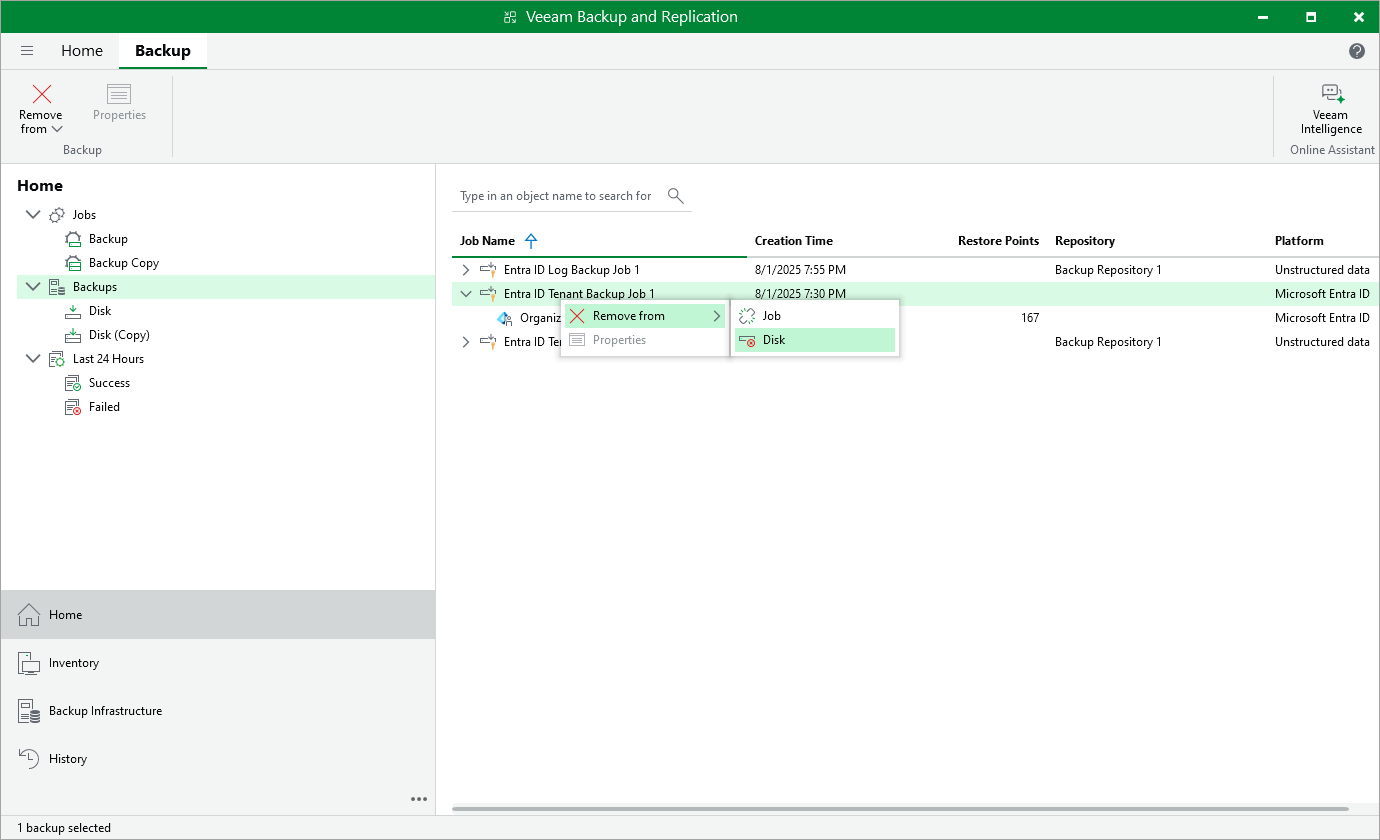This screenshot has width=1380, height=840.
Task: Collapse the Entra ID Tenant Backup Job 1 row
Action: pyautogui.click(x=465, y=293)
